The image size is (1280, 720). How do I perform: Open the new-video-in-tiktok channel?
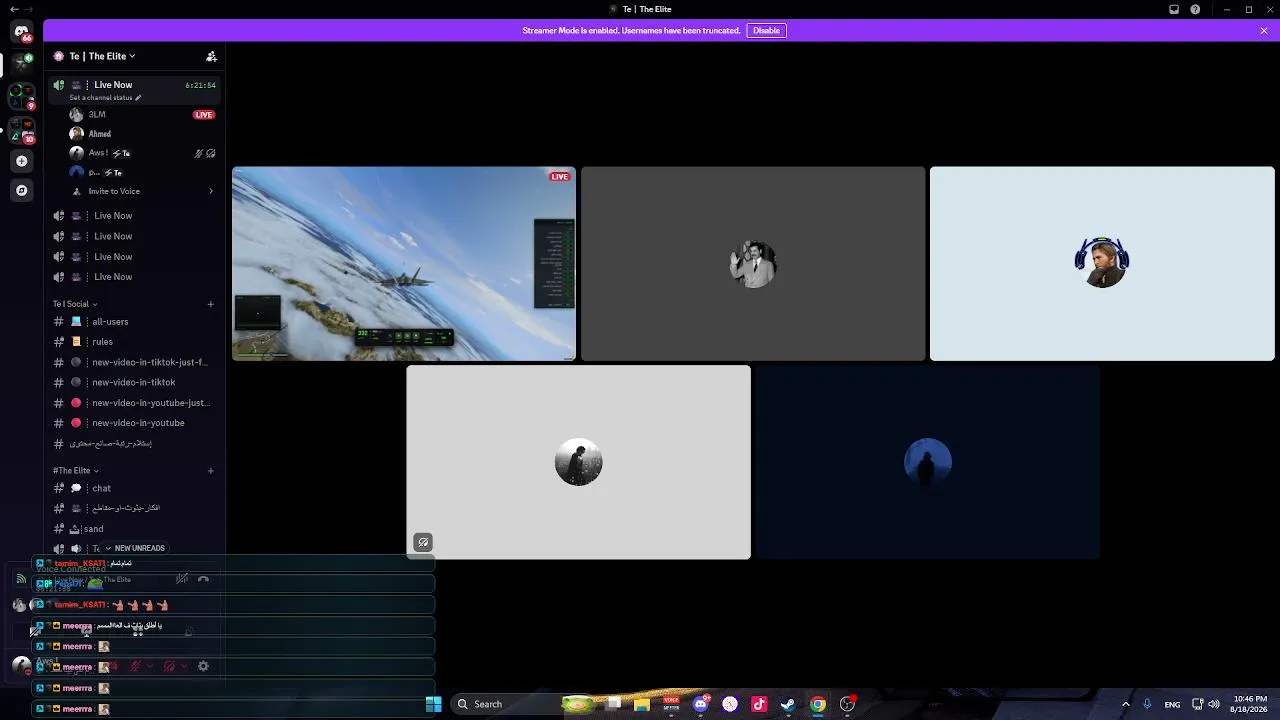point(134,382)
